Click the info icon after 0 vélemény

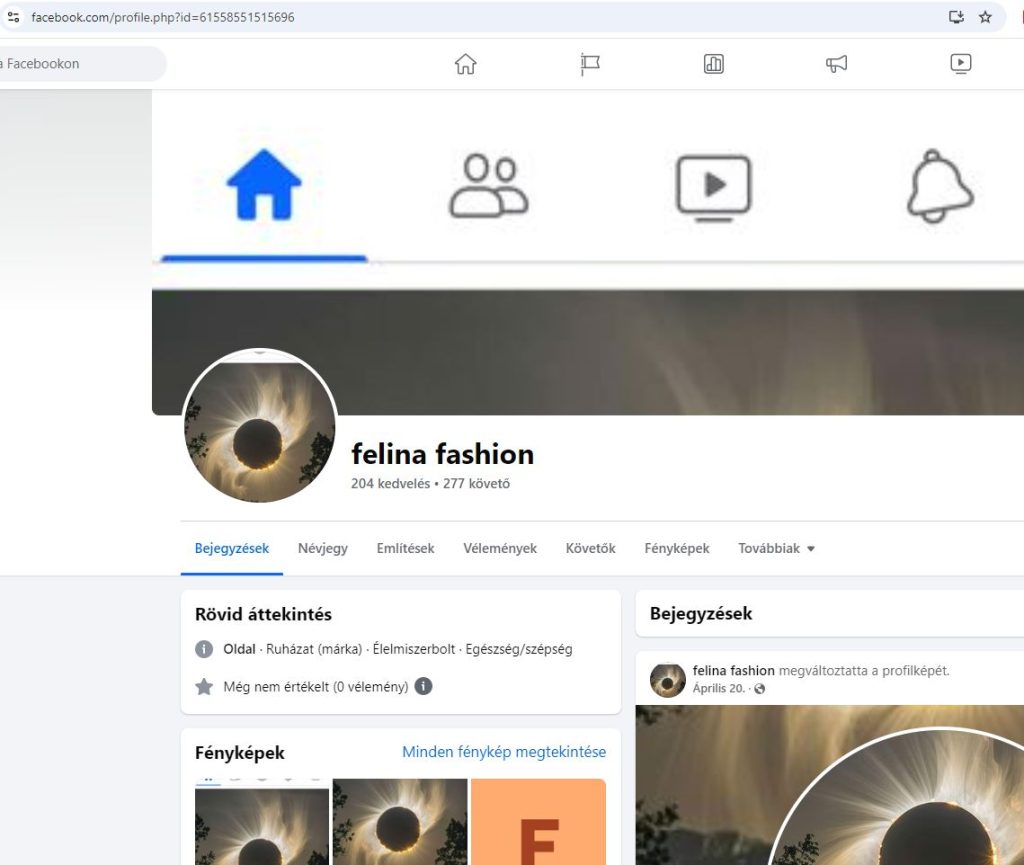click(423, 686)
